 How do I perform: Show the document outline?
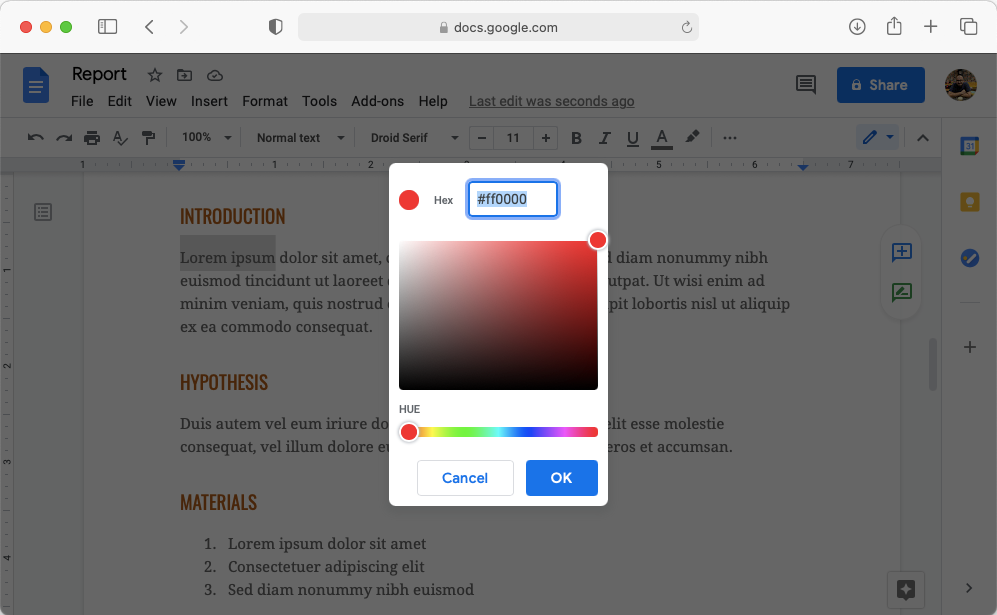(x=41, y=212)
